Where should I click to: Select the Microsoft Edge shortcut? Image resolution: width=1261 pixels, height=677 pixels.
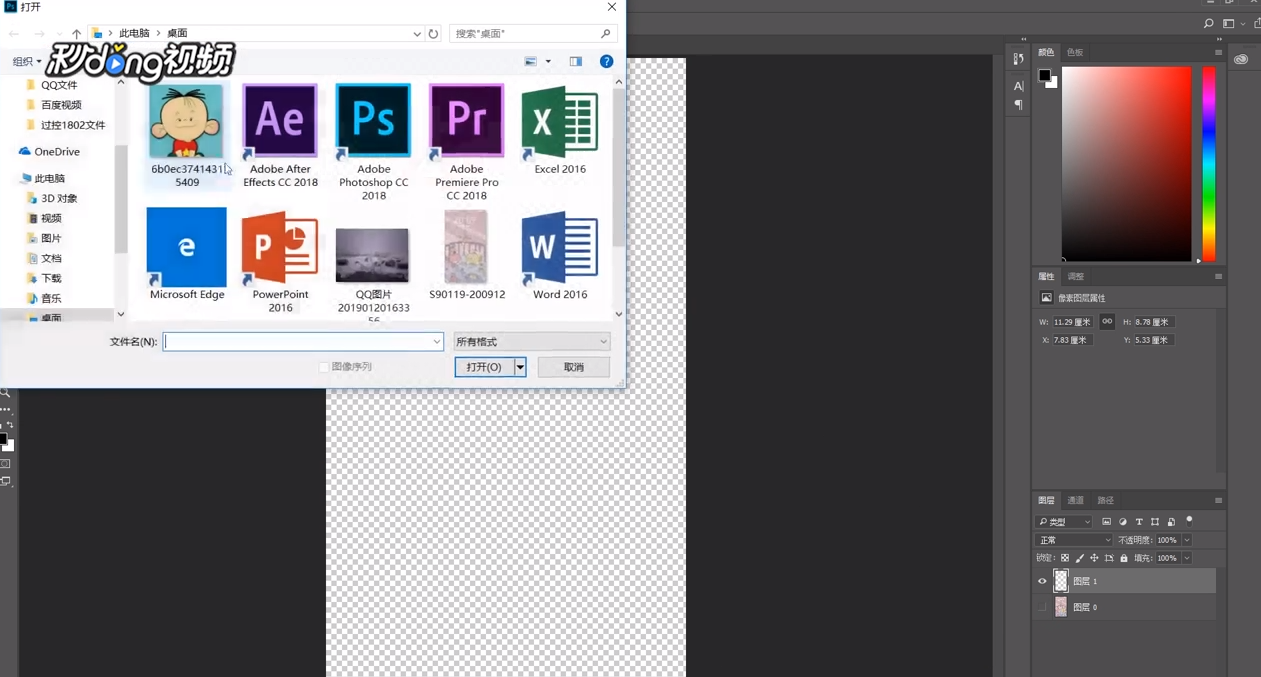187,254
